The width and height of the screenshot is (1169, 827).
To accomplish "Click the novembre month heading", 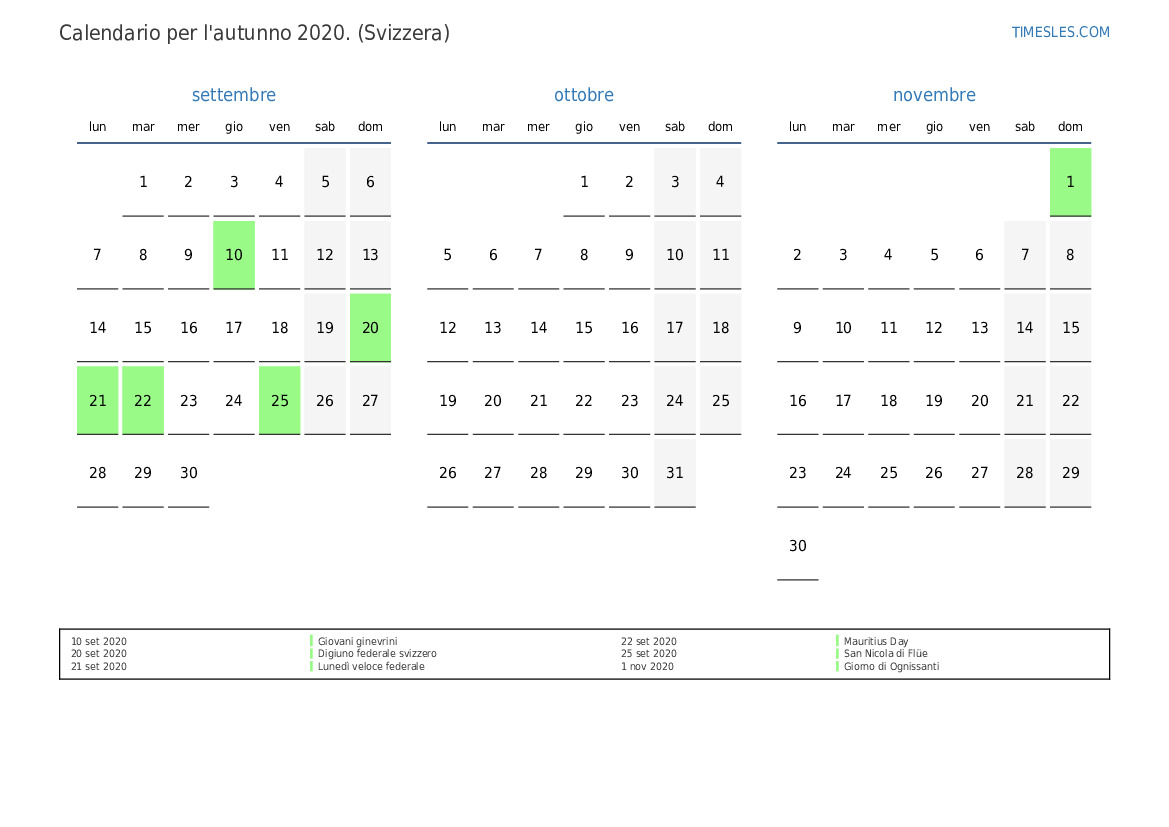I will [934, 95].
